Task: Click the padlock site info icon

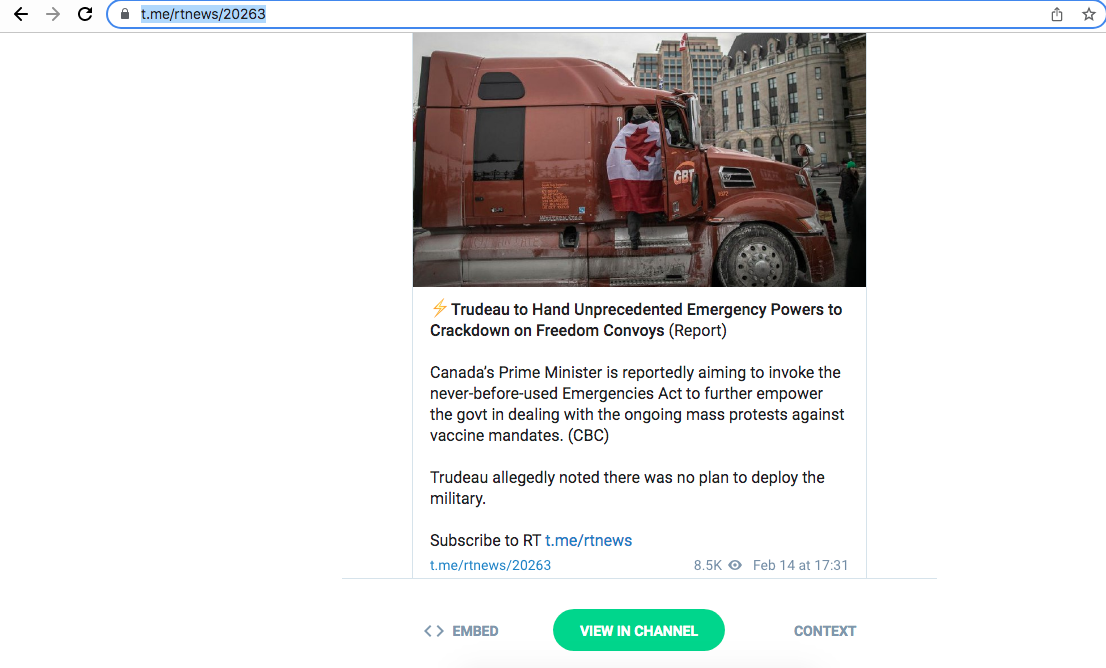Action: click(125, 14)
